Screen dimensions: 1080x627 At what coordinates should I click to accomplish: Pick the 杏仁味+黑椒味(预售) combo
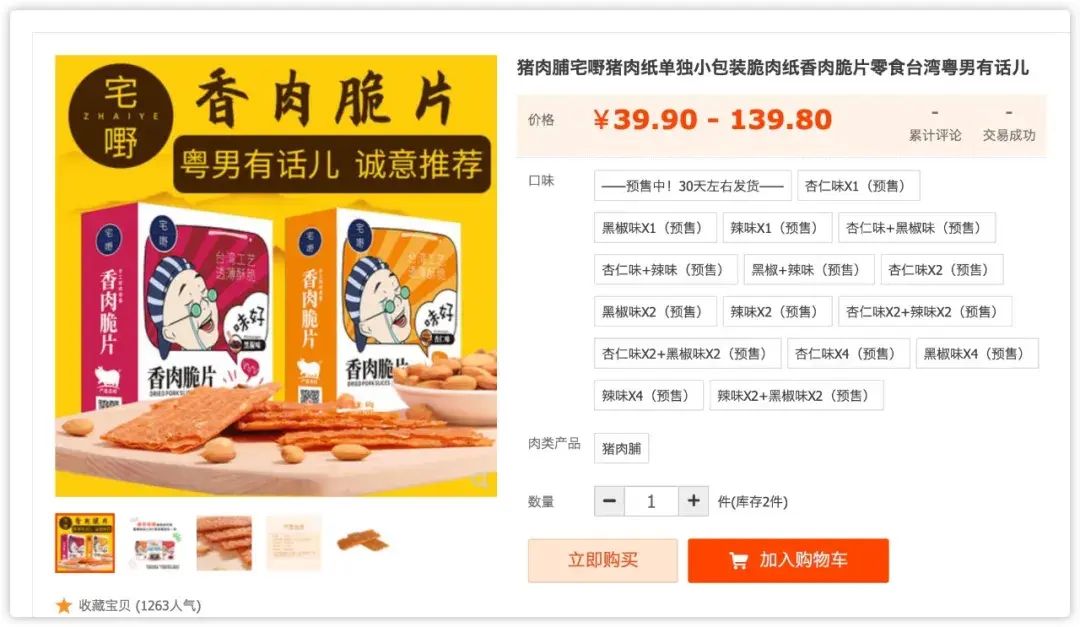point(916,227)
